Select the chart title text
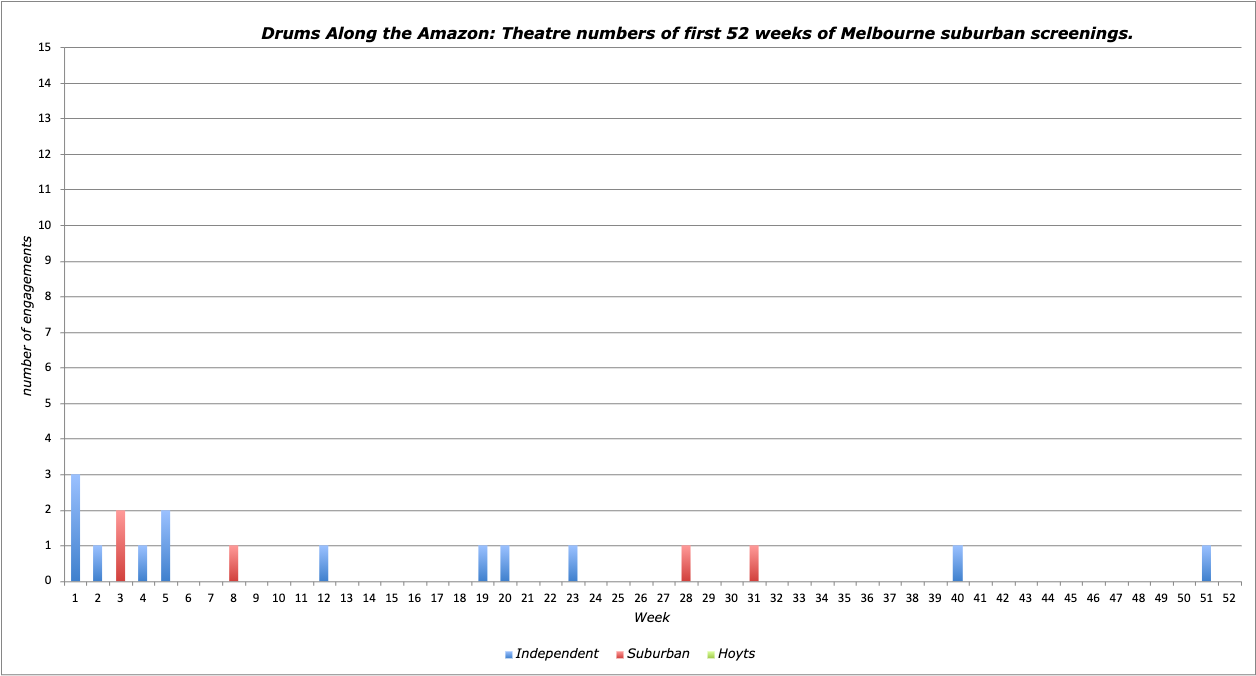The image size is (1256, 676). click(x=697, y=33)
